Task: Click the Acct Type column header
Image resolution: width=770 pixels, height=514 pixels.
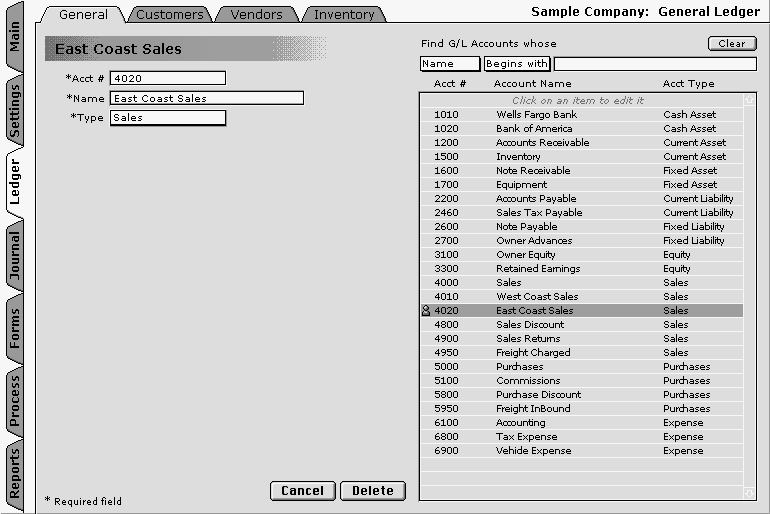Action: [688, 83]
